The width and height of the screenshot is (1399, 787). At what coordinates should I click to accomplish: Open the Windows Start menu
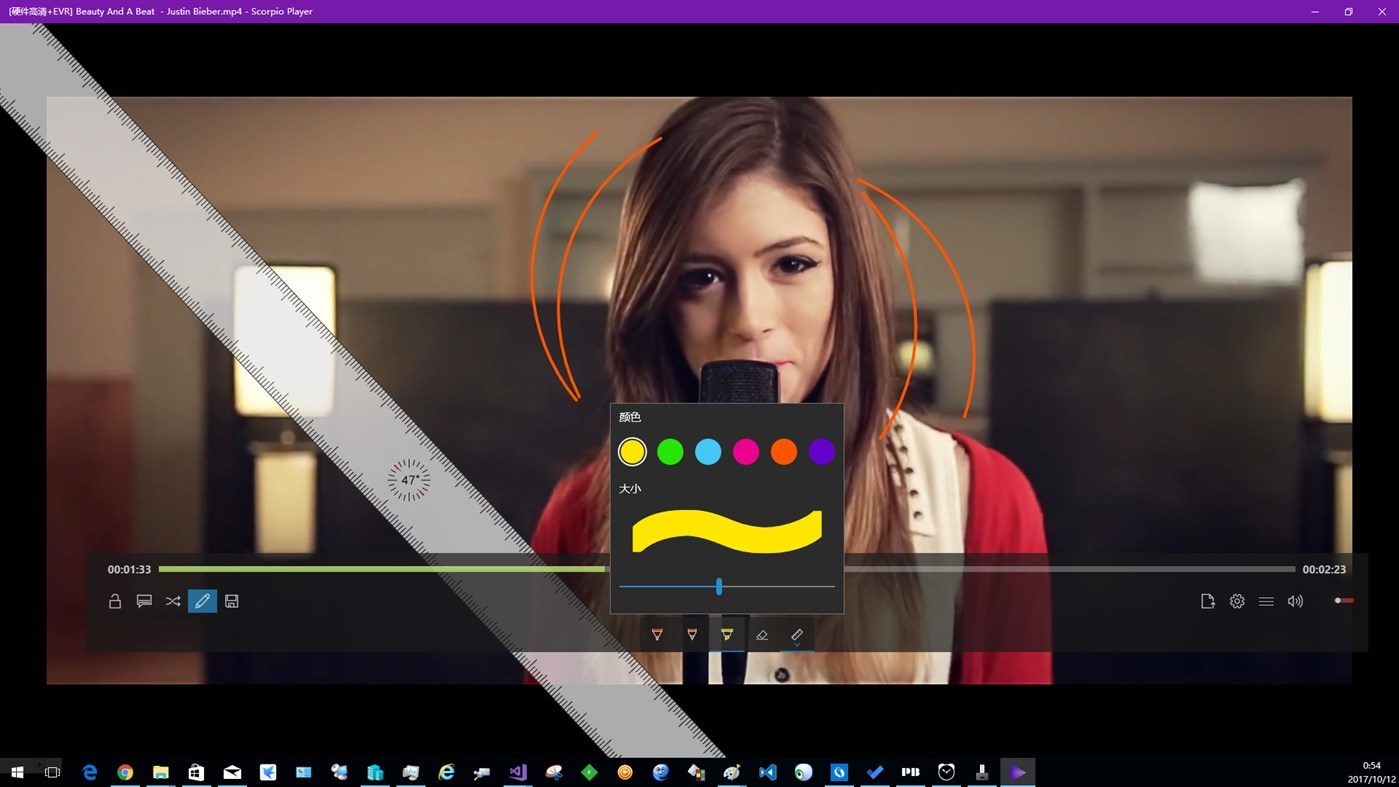(x=17, y=772)
